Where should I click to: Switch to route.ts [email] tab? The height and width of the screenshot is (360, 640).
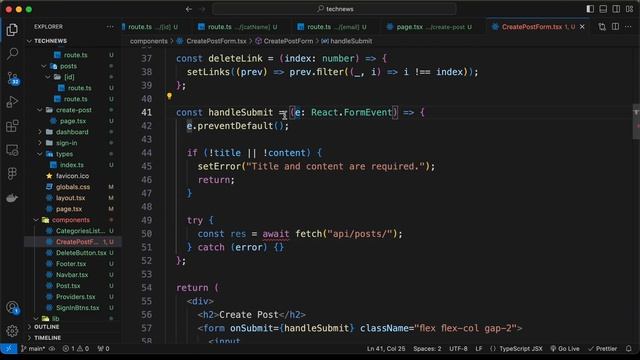click(x=332, y=27)
